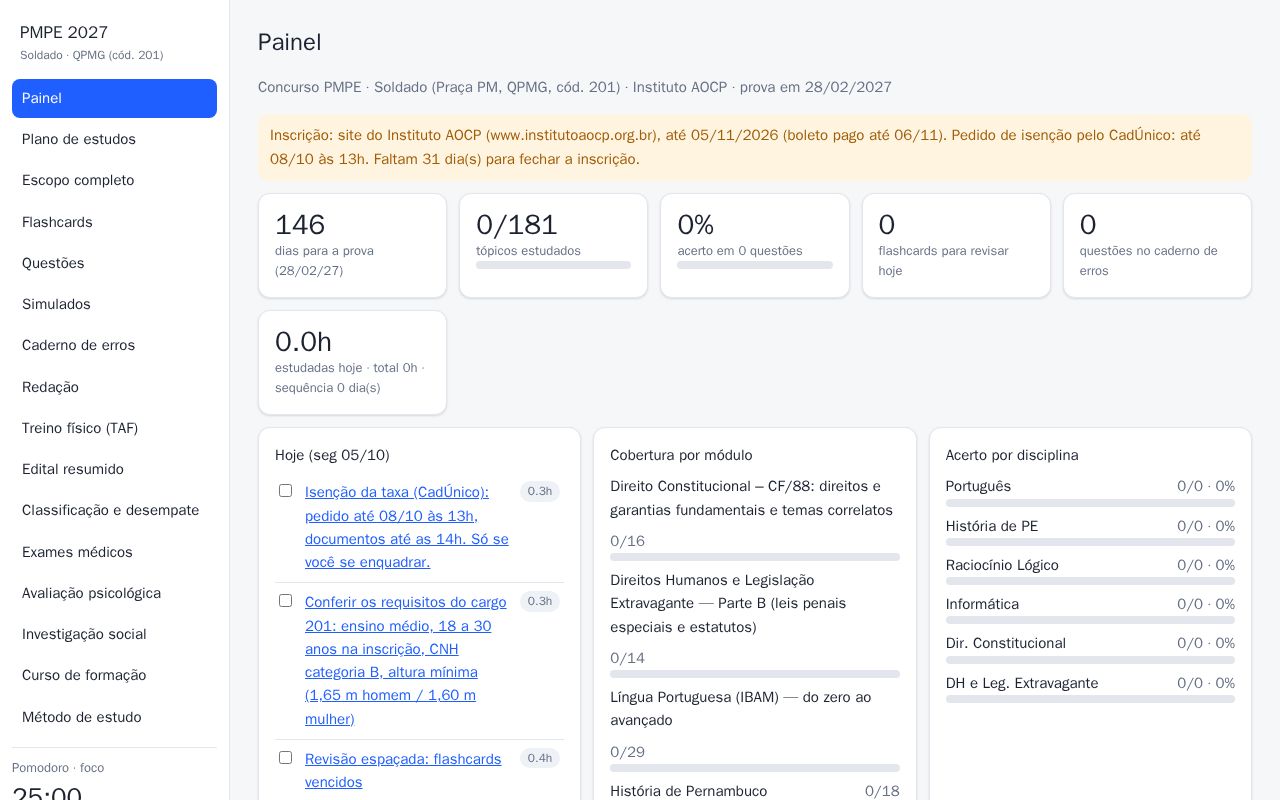
Task: Open Classificação e desempate
Action: coord(114,510)
